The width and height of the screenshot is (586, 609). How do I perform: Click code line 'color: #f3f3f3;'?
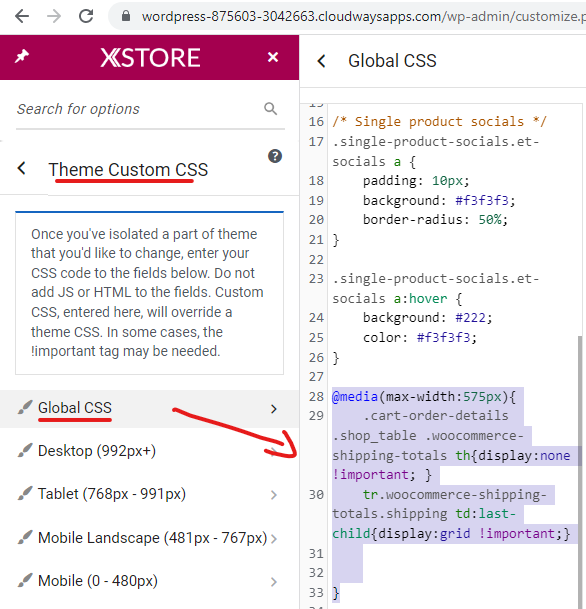pyautogui.click(x=419, y=338)
